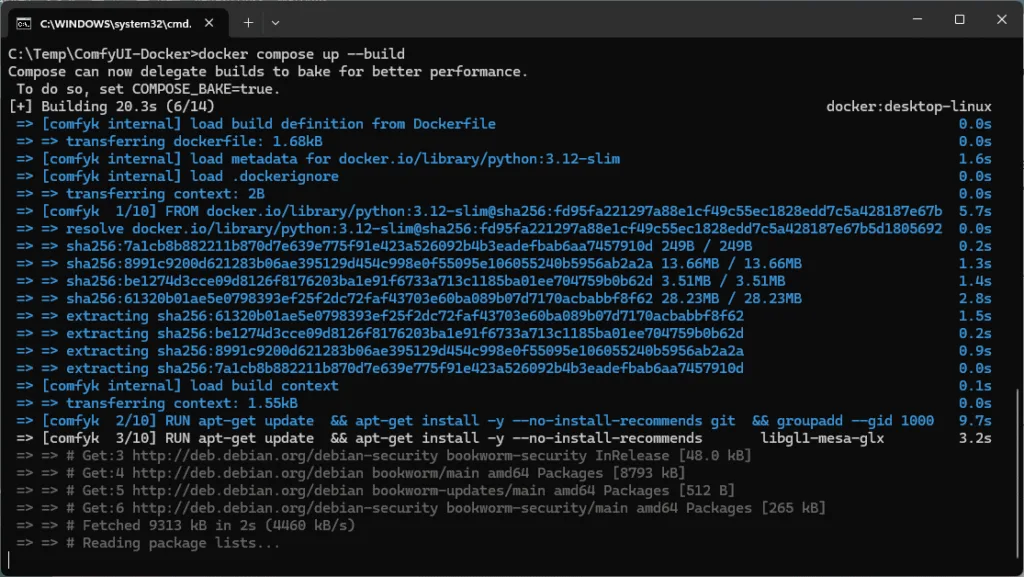The width and height of the screenshot is (1024, 577).
Task: Expand the new tab profile dropdown chevron
Action: tap(276, 22)
